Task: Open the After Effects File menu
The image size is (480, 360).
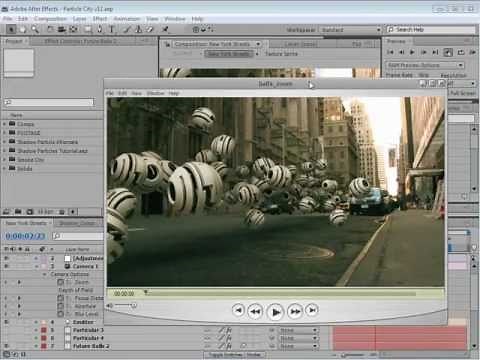Action: point(7,19)
